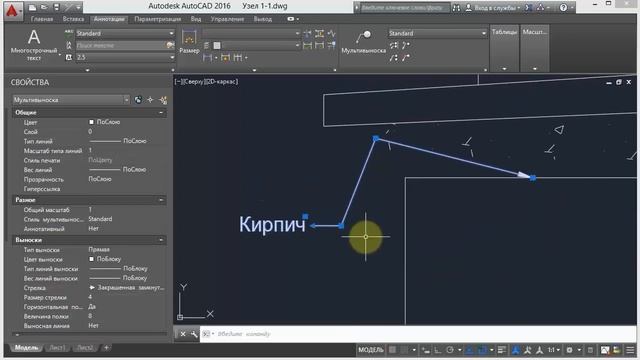Image resolution: width=640 pixels, height=360 pixels.
Task: Click the Цвет выноски ПоБлоку color swatch
Action: pos(91,259)
